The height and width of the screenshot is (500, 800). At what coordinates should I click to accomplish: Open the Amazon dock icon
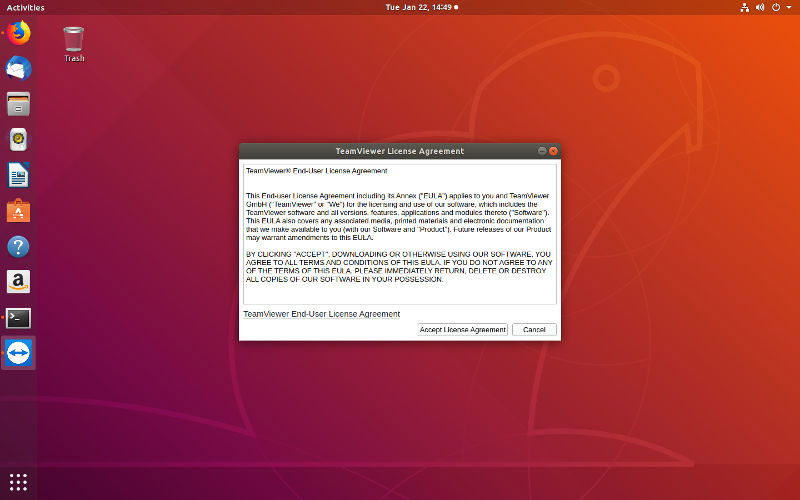pyautogui.click(x=18, y=282)
